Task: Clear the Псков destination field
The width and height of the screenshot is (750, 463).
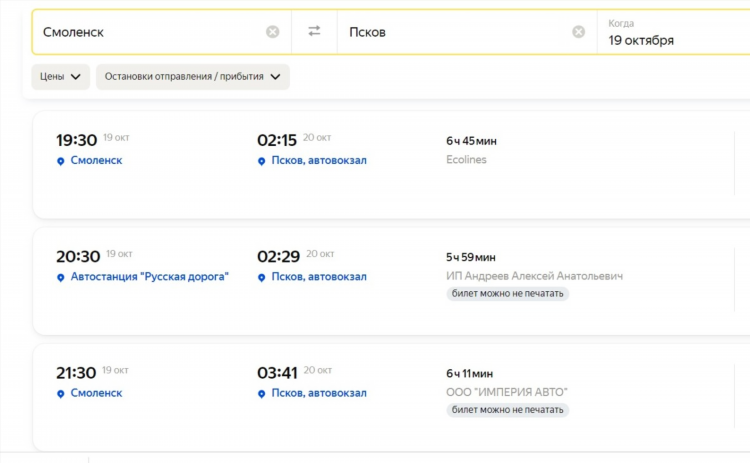Action: [579, 32]
